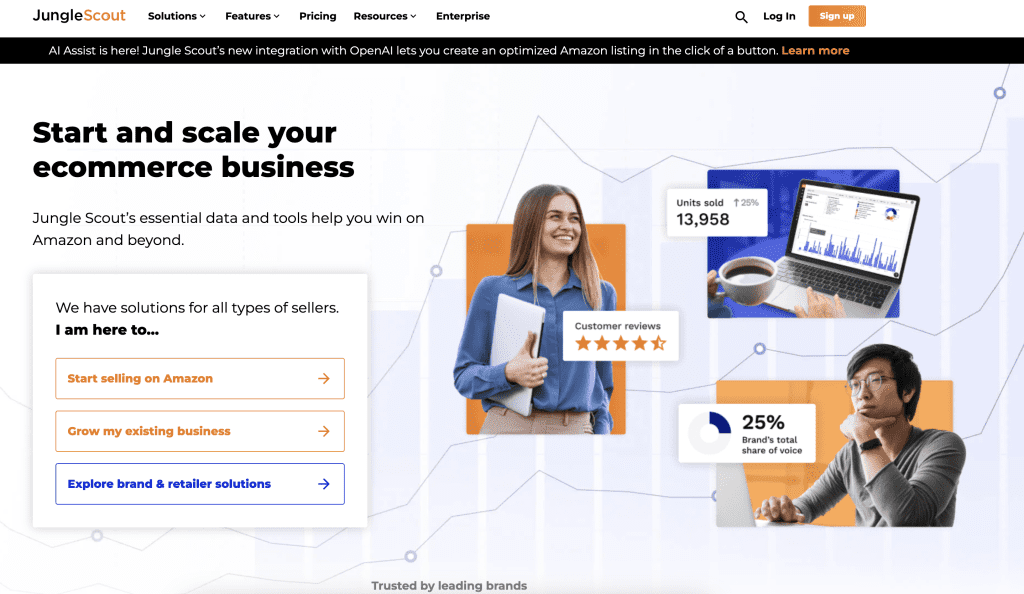Click arrow in Explore brand & retailer solutions
The image size is (1024, 594).
tap(324, 484)
